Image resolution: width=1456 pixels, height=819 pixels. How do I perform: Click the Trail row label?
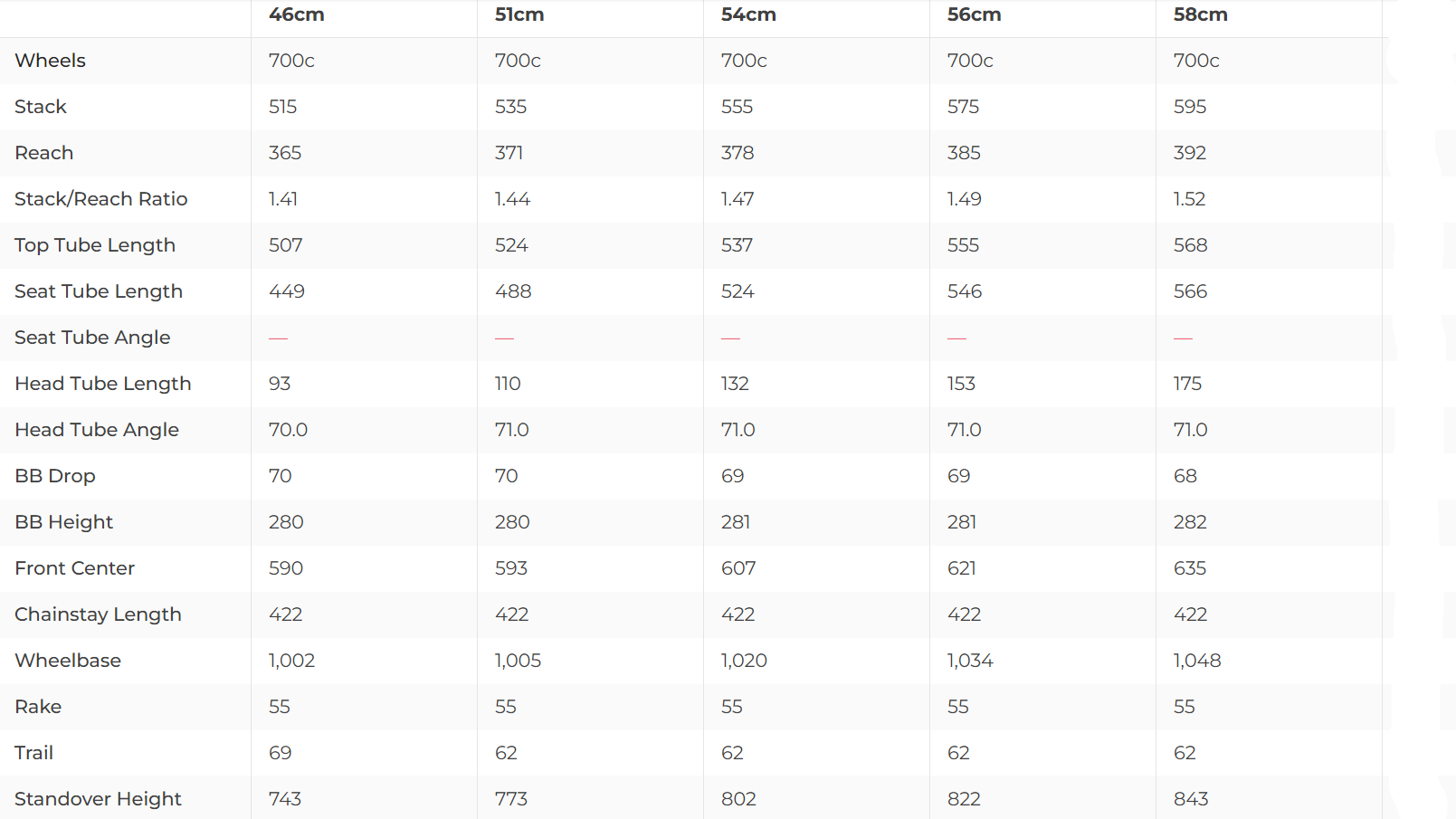pyautogui.click(x=33, y=753)
